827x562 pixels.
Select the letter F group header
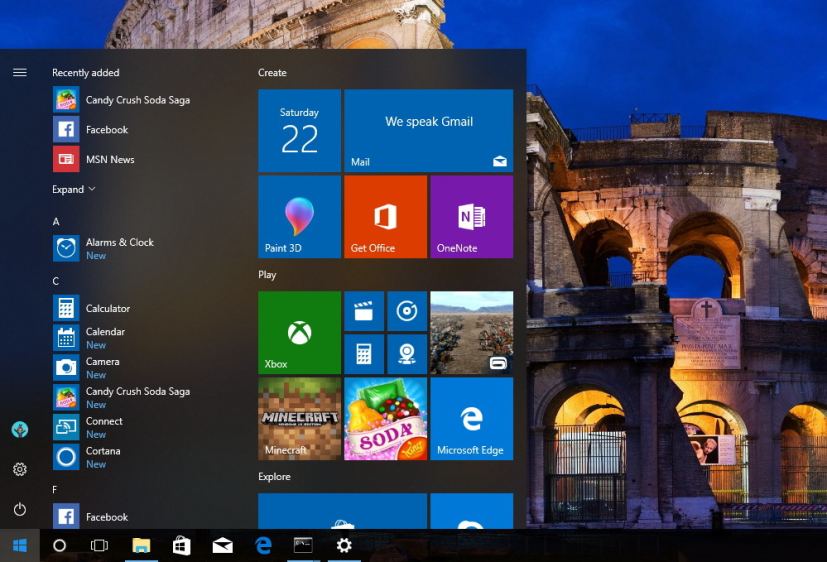tap(55, 490)
